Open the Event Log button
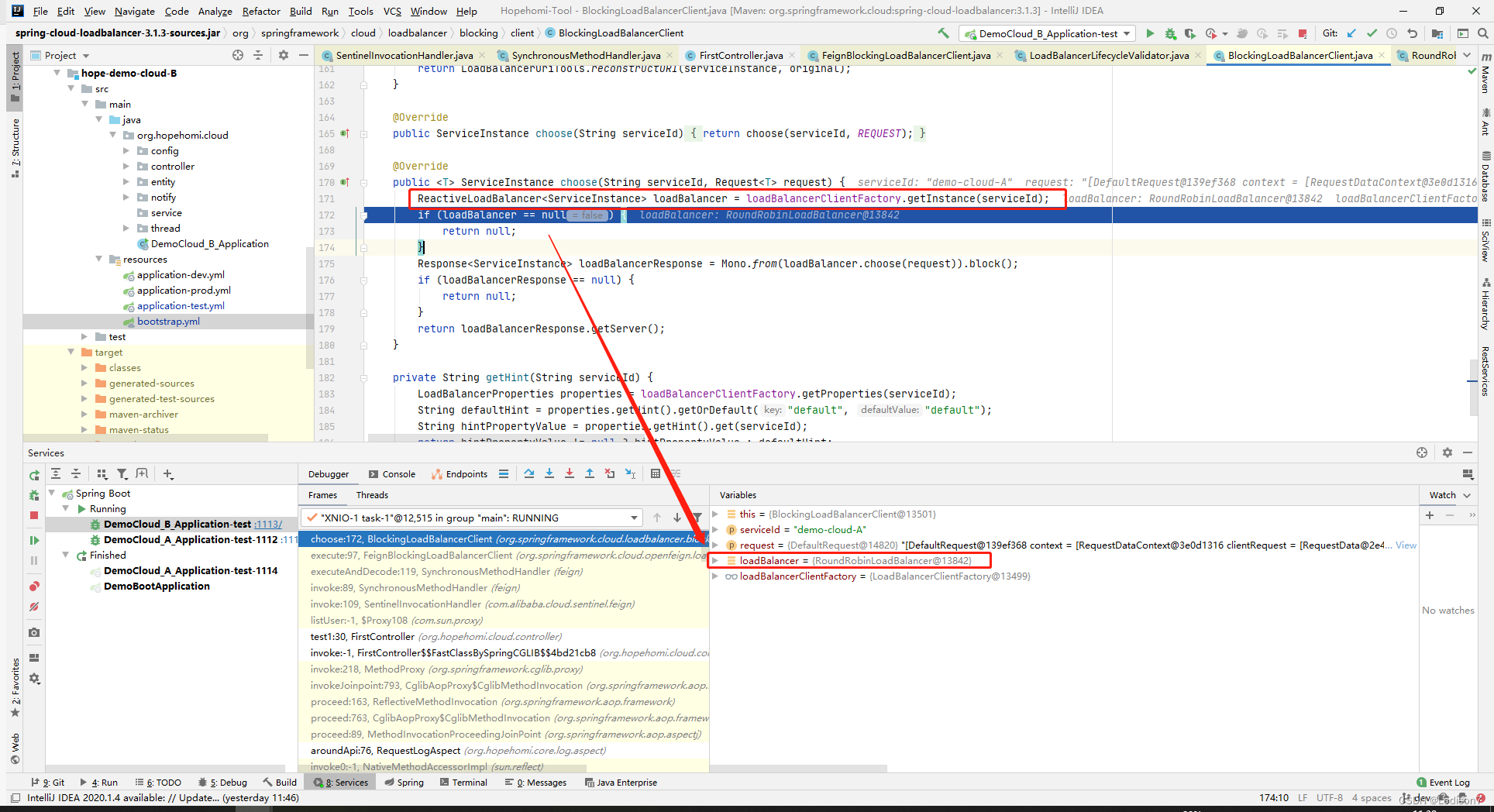Screen dimensions: 1494x812 pos(1443,783)
